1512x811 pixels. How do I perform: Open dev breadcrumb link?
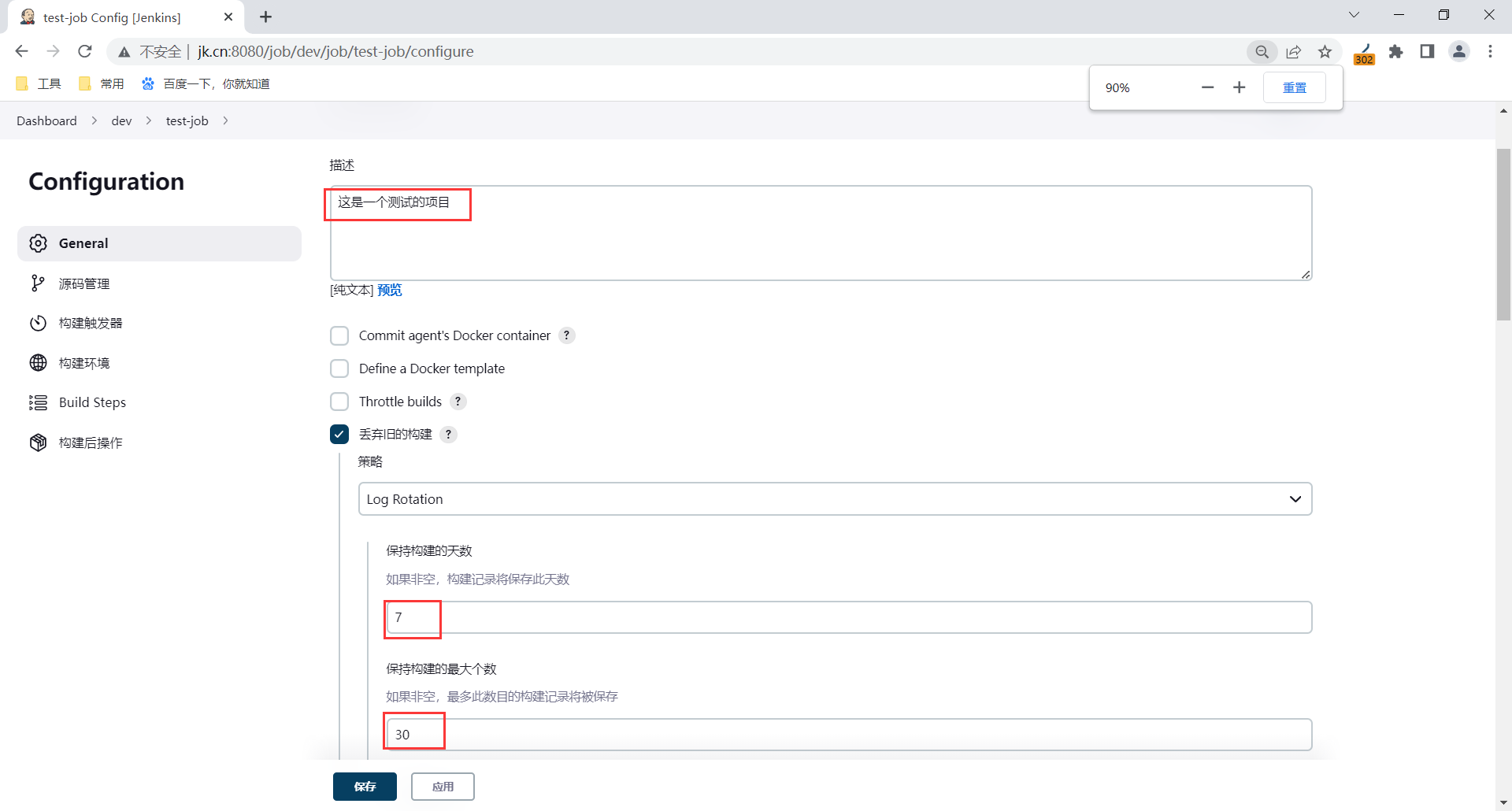point(121,120)
